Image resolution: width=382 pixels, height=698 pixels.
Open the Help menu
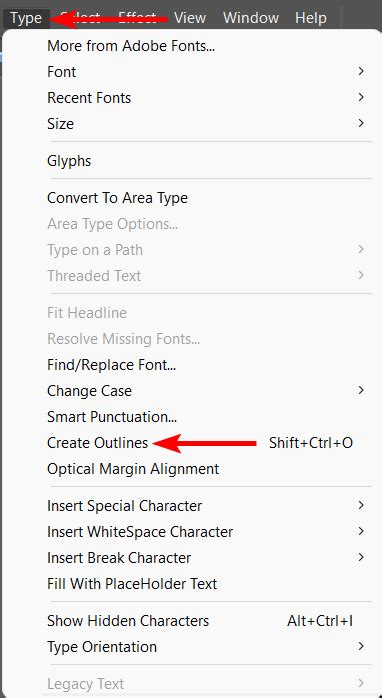[310, 18]
